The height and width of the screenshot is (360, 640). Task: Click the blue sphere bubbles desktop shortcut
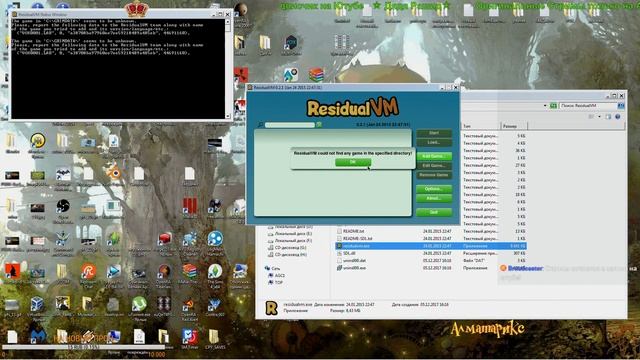(x=215, y=238)
